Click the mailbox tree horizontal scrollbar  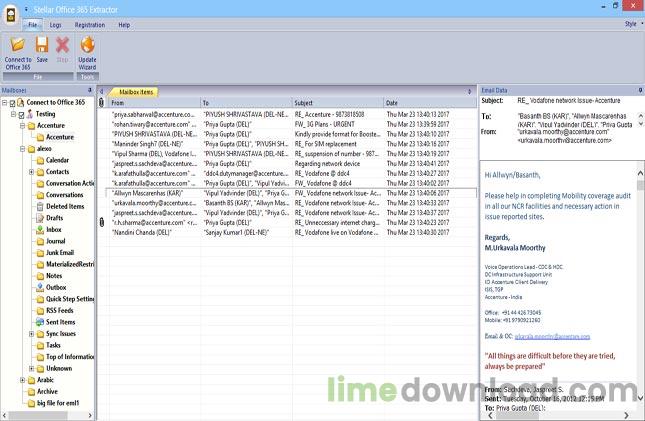coord(48,416)
